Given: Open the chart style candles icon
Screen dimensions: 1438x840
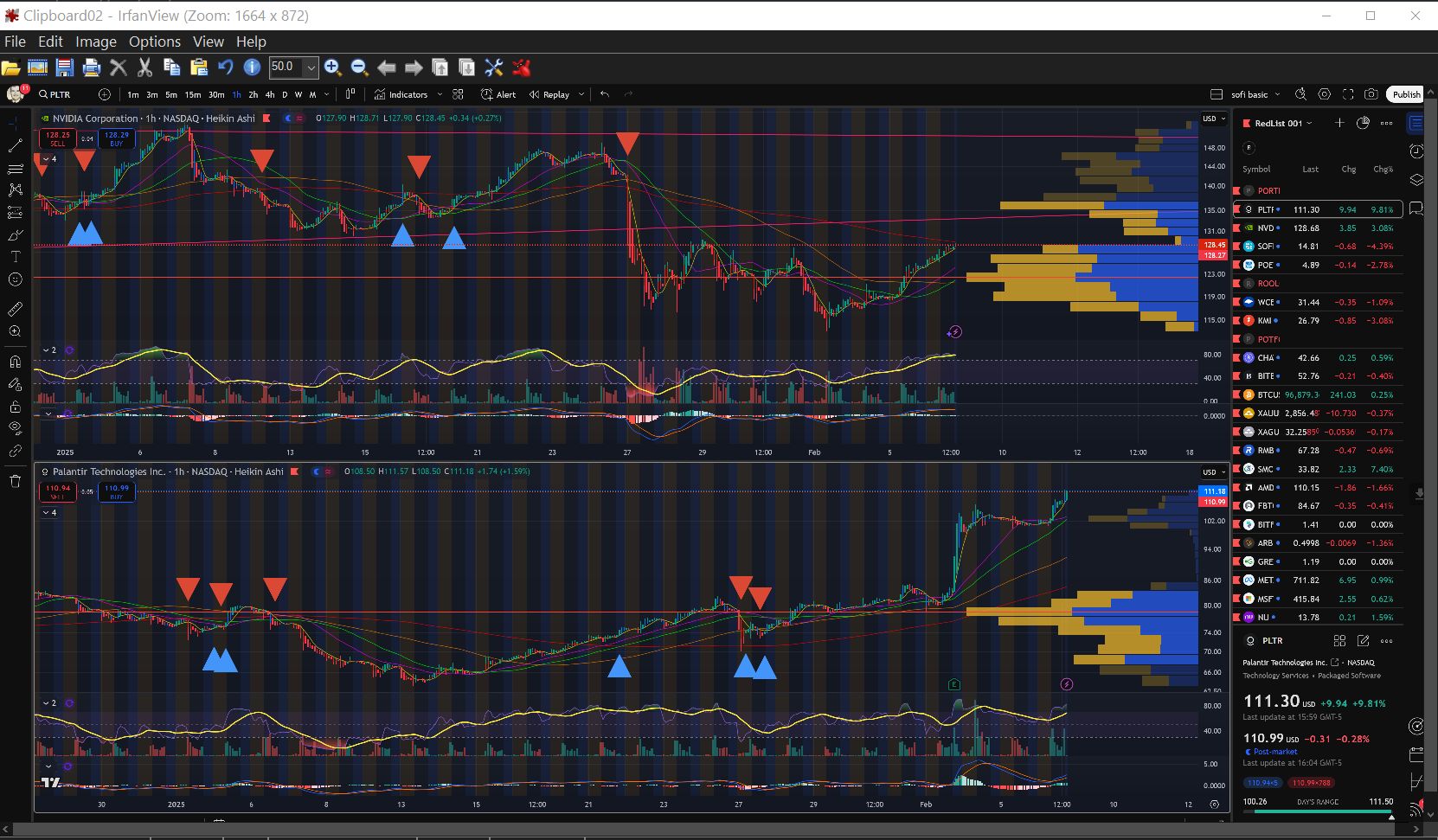Looking at the screenshot, I should pos(350,94).
